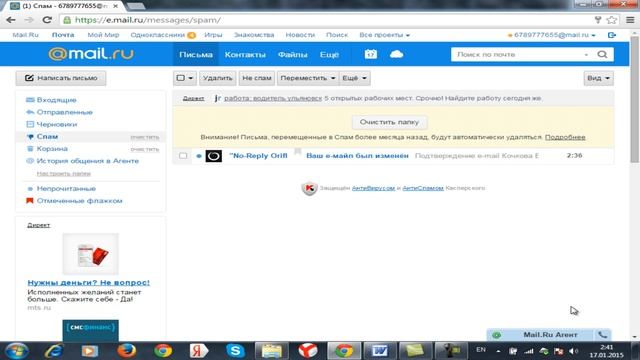The image size is (640, 360).
Task: Open ad link Нужны деньги? Не вопрос!
Action: 89,282
